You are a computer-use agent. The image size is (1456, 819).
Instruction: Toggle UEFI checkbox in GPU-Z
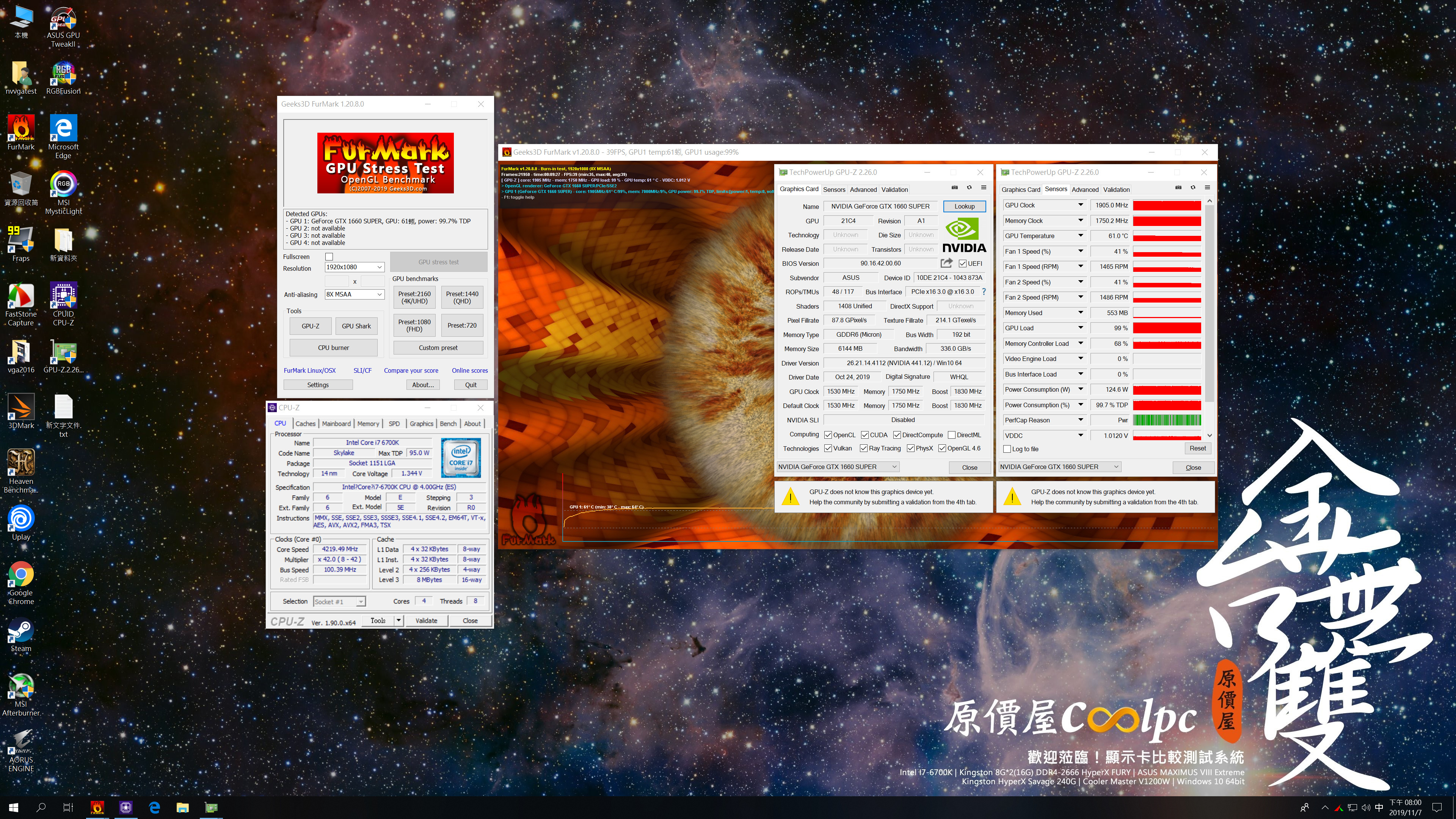pyautogui.click(x=963, y=264)
